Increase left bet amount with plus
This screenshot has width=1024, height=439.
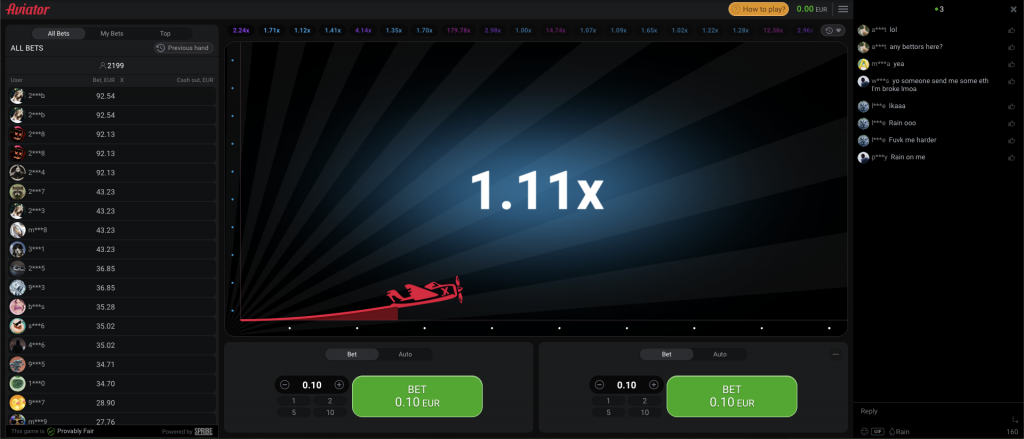click(339, 385)
